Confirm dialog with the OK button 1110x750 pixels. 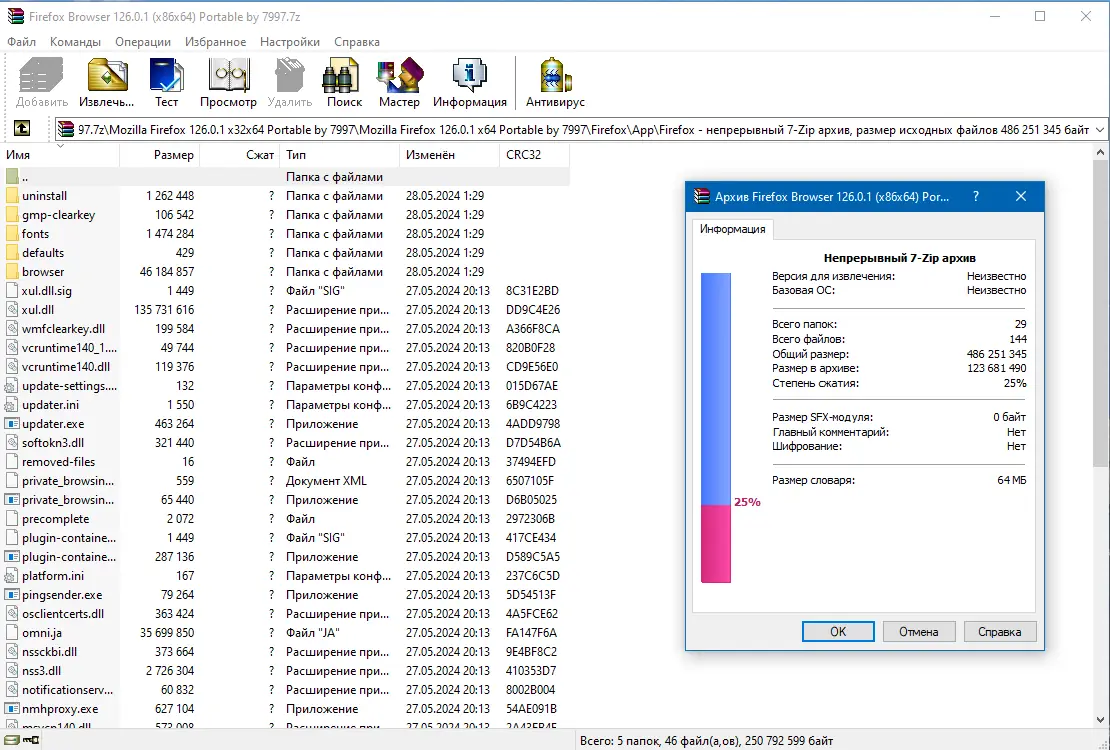[x=838, y=631]
